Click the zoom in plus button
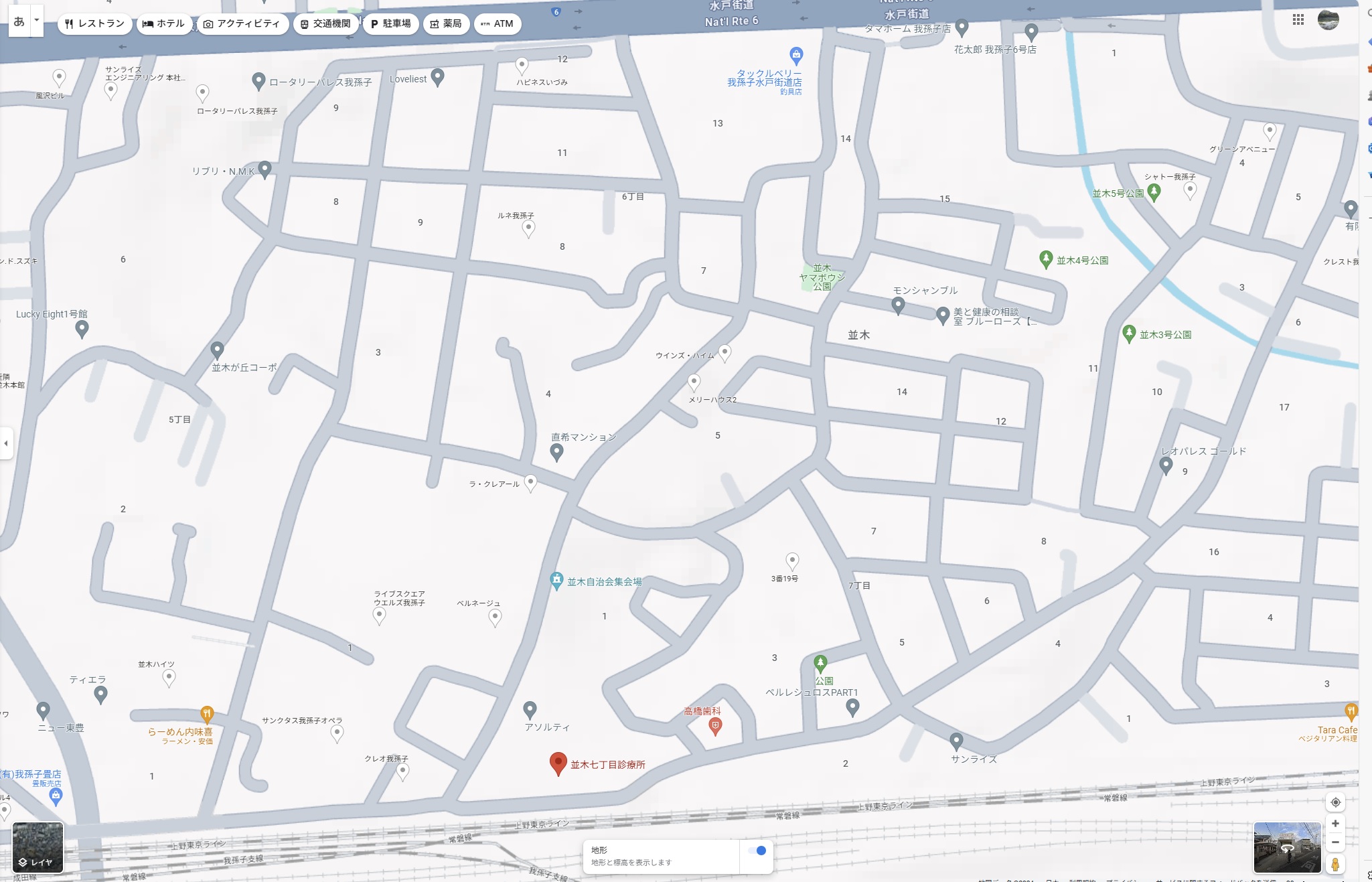Image resolution: width=1372 pixels, height=882 pixels. [x=1335, y=824]
